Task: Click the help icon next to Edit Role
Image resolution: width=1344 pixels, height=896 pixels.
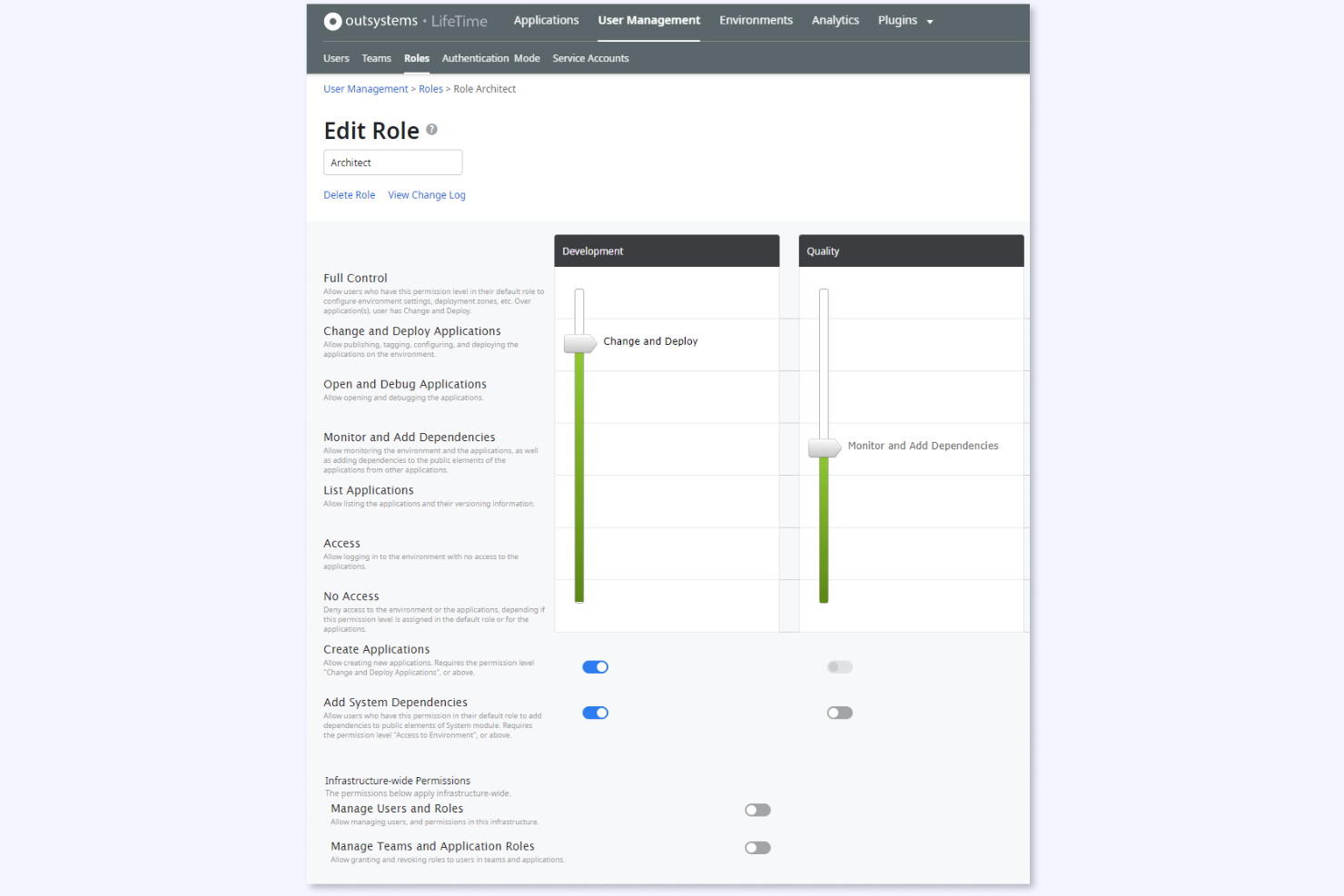Action: tap(431, 129)
